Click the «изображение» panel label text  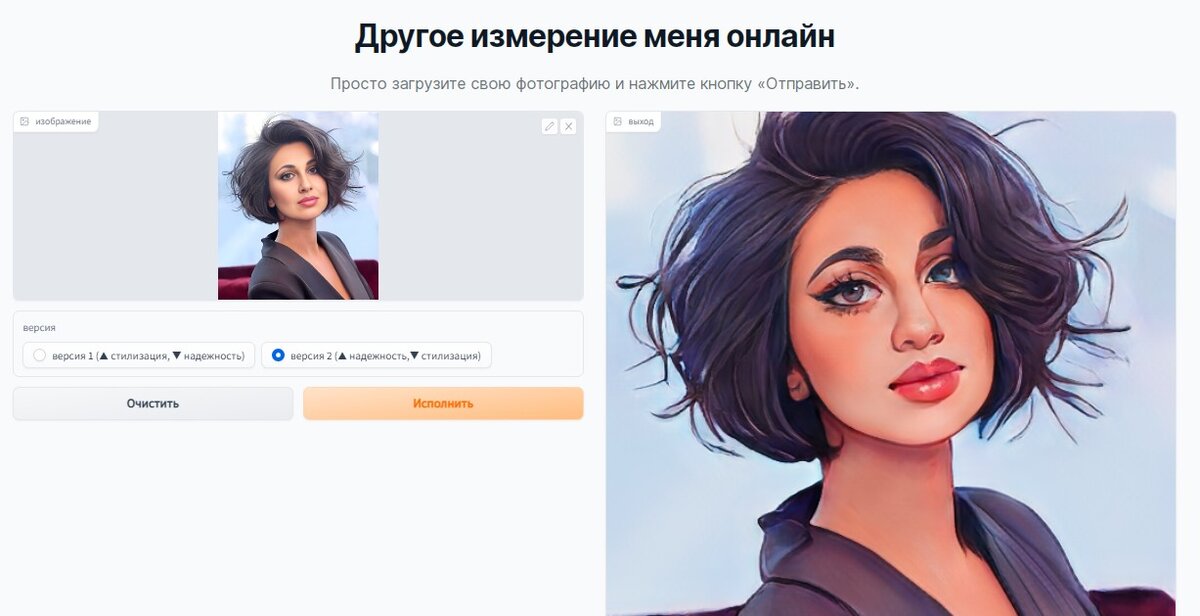point(63,121)
